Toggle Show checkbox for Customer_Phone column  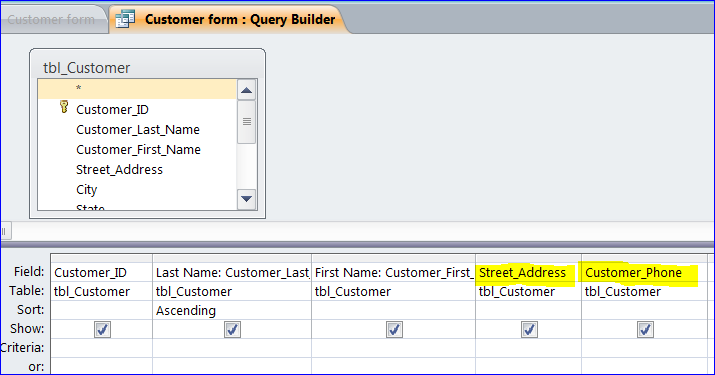(645, 329)
